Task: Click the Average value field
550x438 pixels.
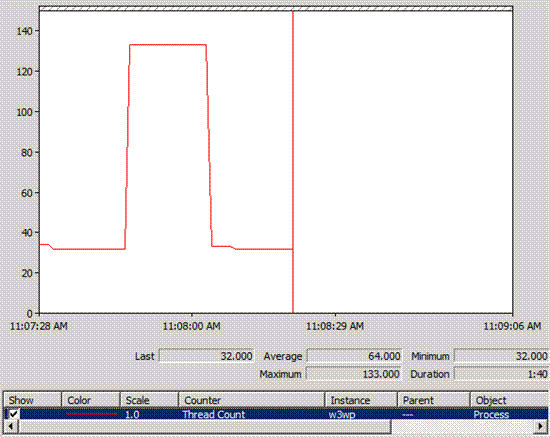Action: point(354,356)
